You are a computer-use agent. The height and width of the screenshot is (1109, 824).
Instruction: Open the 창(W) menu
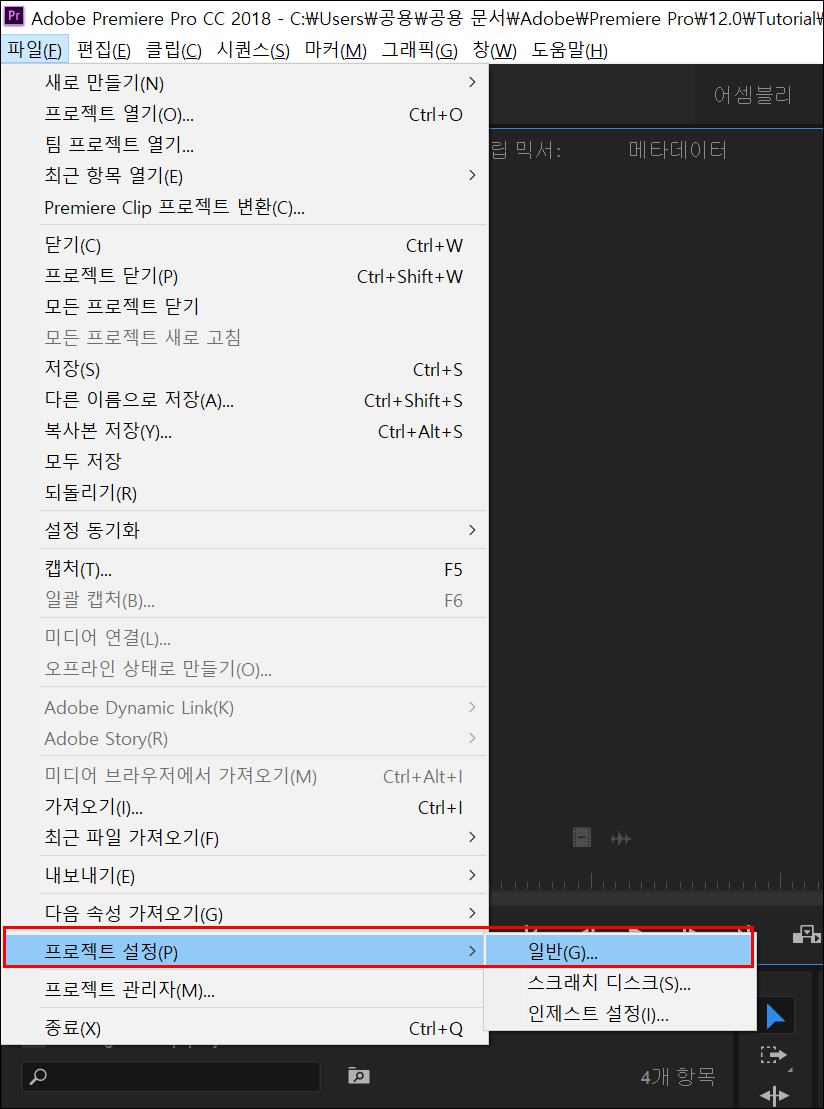[494, 50]
